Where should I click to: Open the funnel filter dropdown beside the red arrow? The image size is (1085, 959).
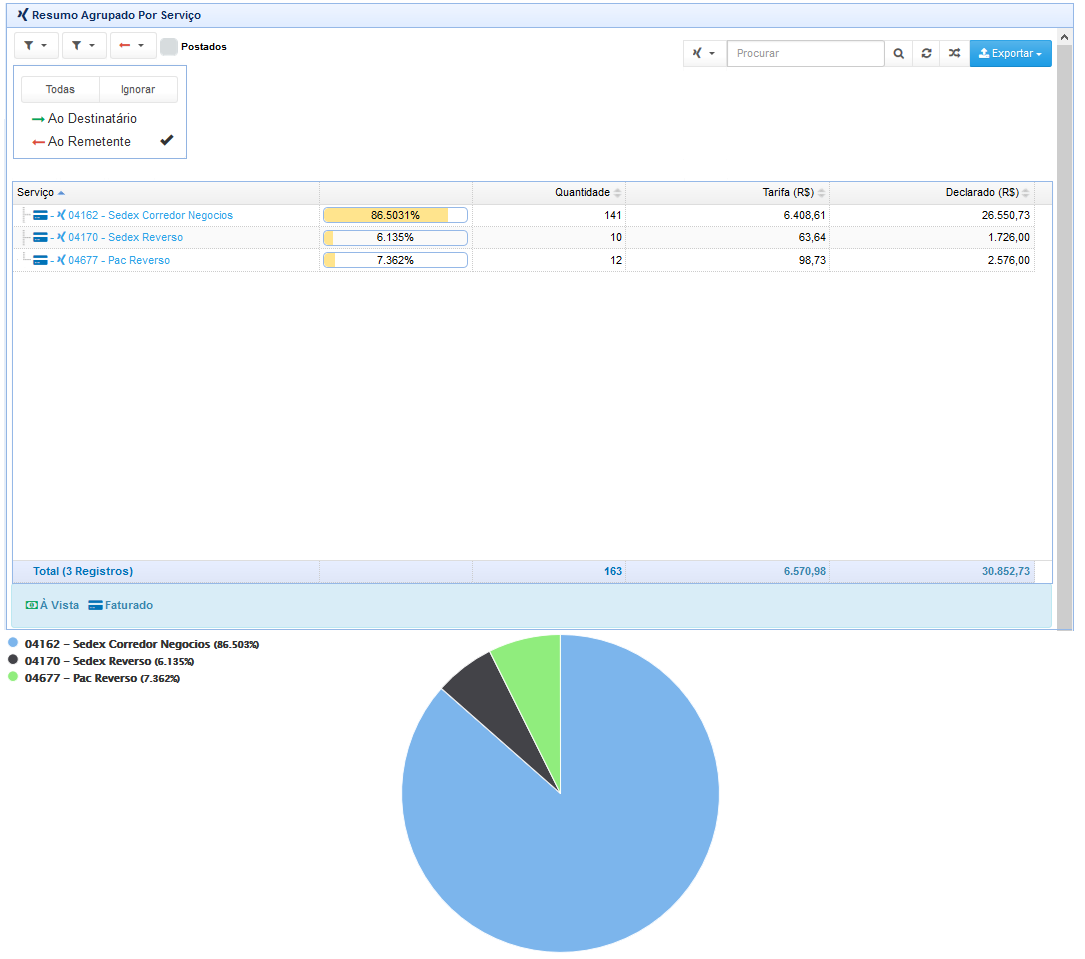point(84,46)
